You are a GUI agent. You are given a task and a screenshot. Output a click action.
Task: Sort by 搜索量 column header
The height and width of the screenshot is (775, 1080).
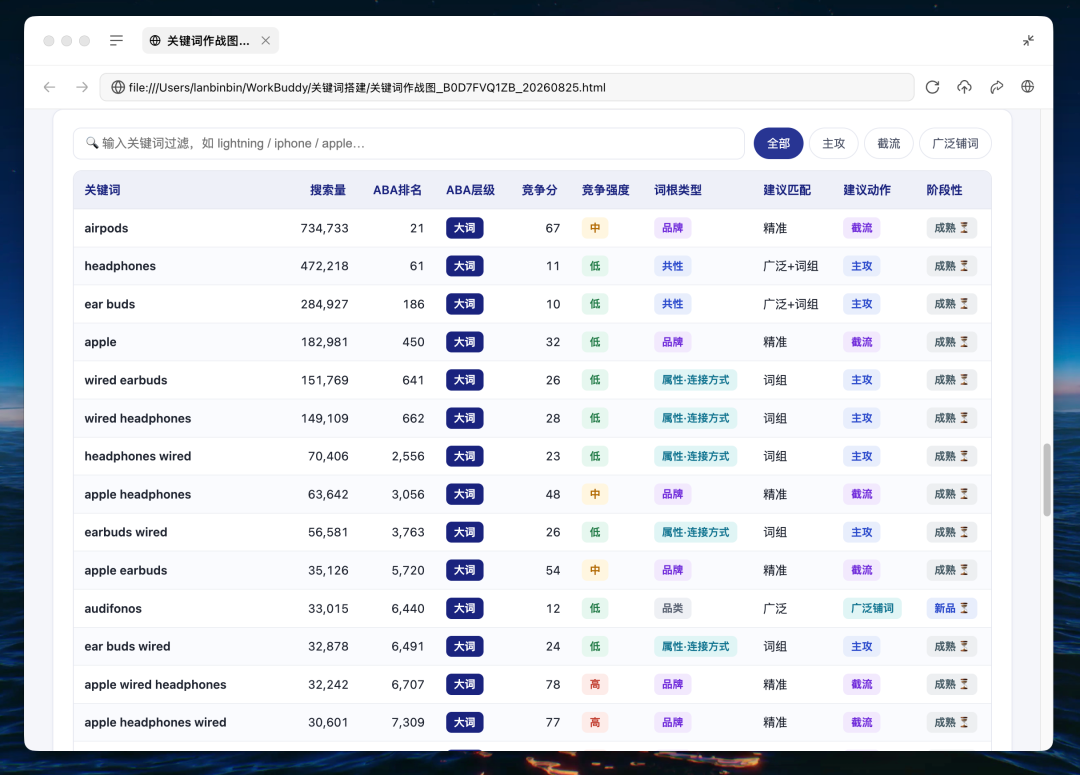click(328, 190)
